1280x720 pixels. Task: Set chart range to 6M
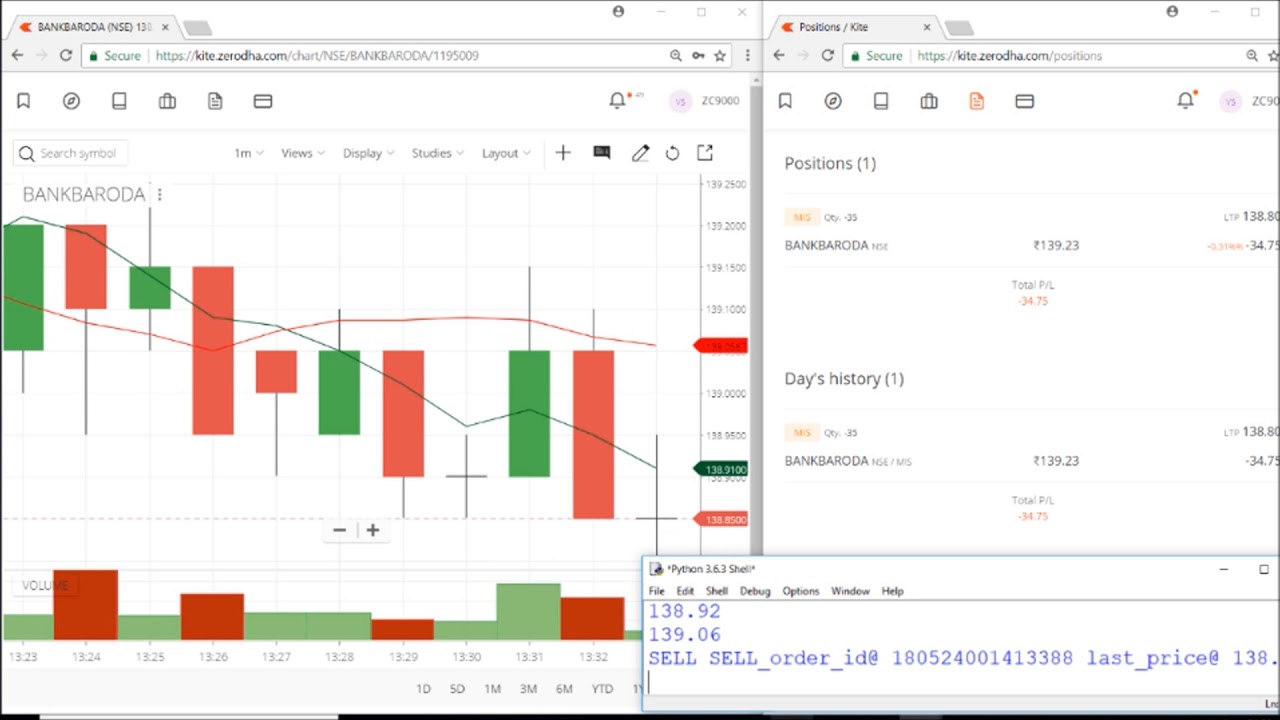[564, 689]
